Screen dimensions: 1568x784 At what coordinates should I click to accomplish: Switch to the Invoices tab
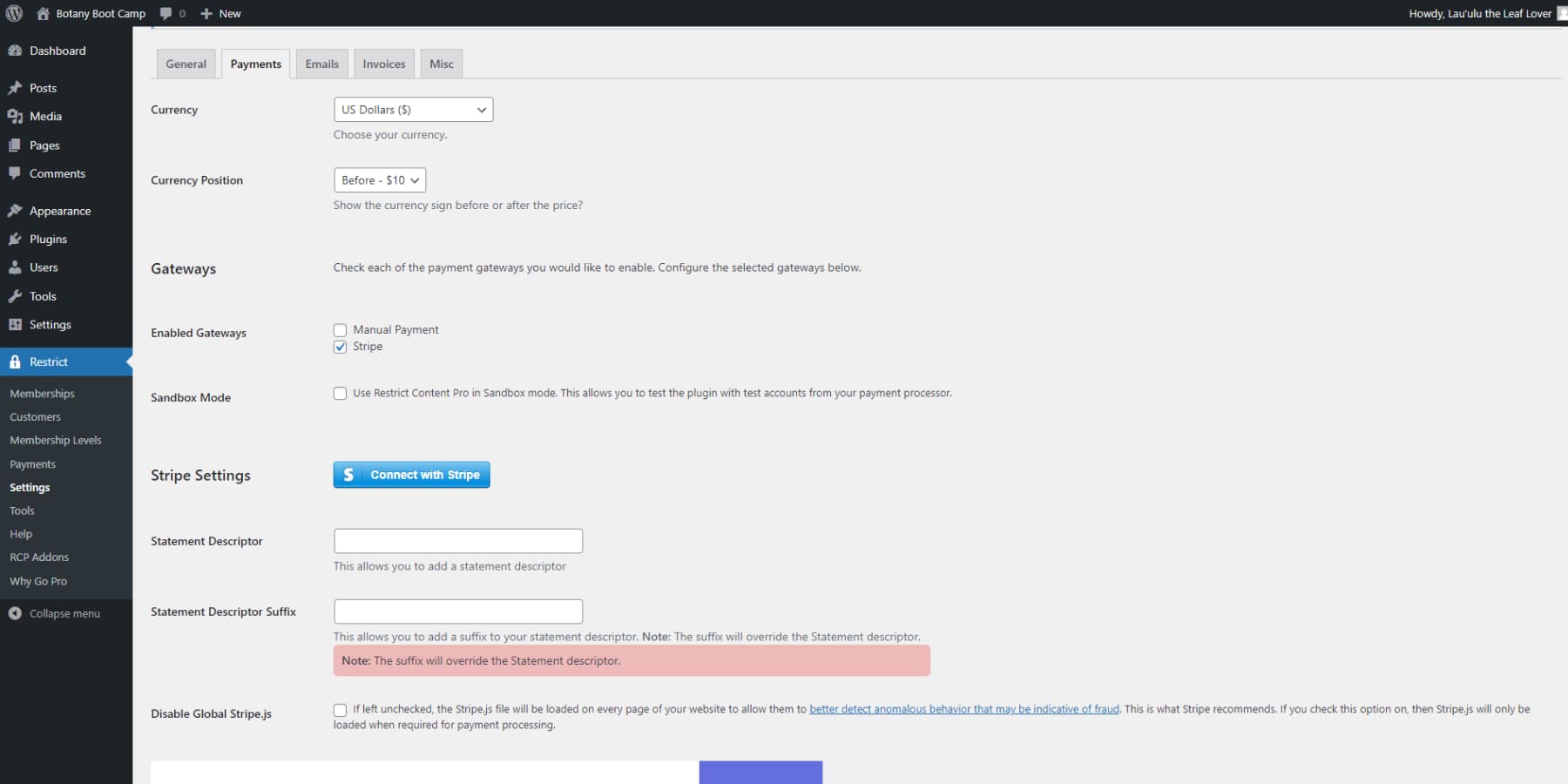383,63
